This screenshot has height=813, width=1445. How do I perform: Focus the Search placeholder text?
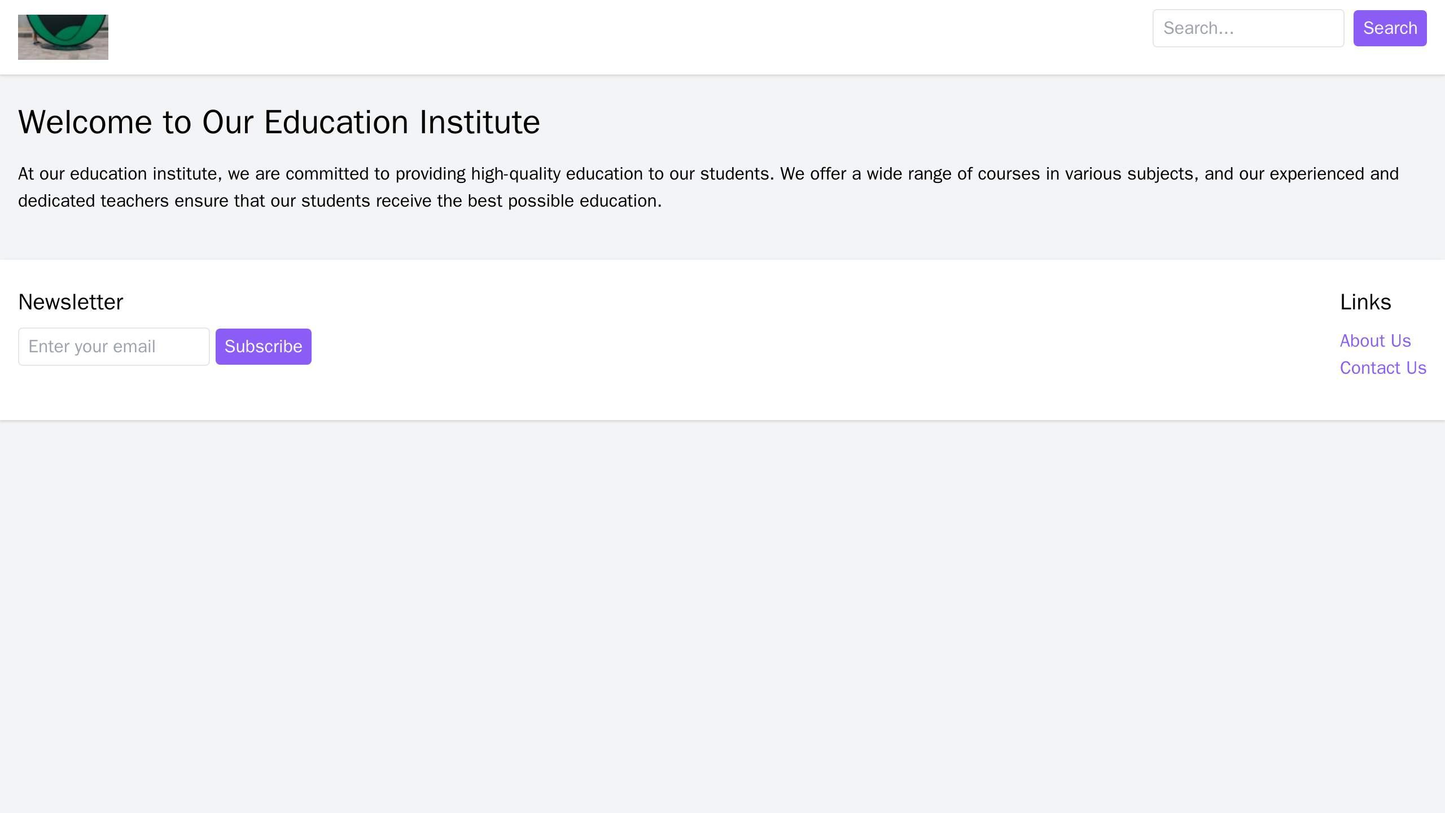click(x=1247, y=28)
